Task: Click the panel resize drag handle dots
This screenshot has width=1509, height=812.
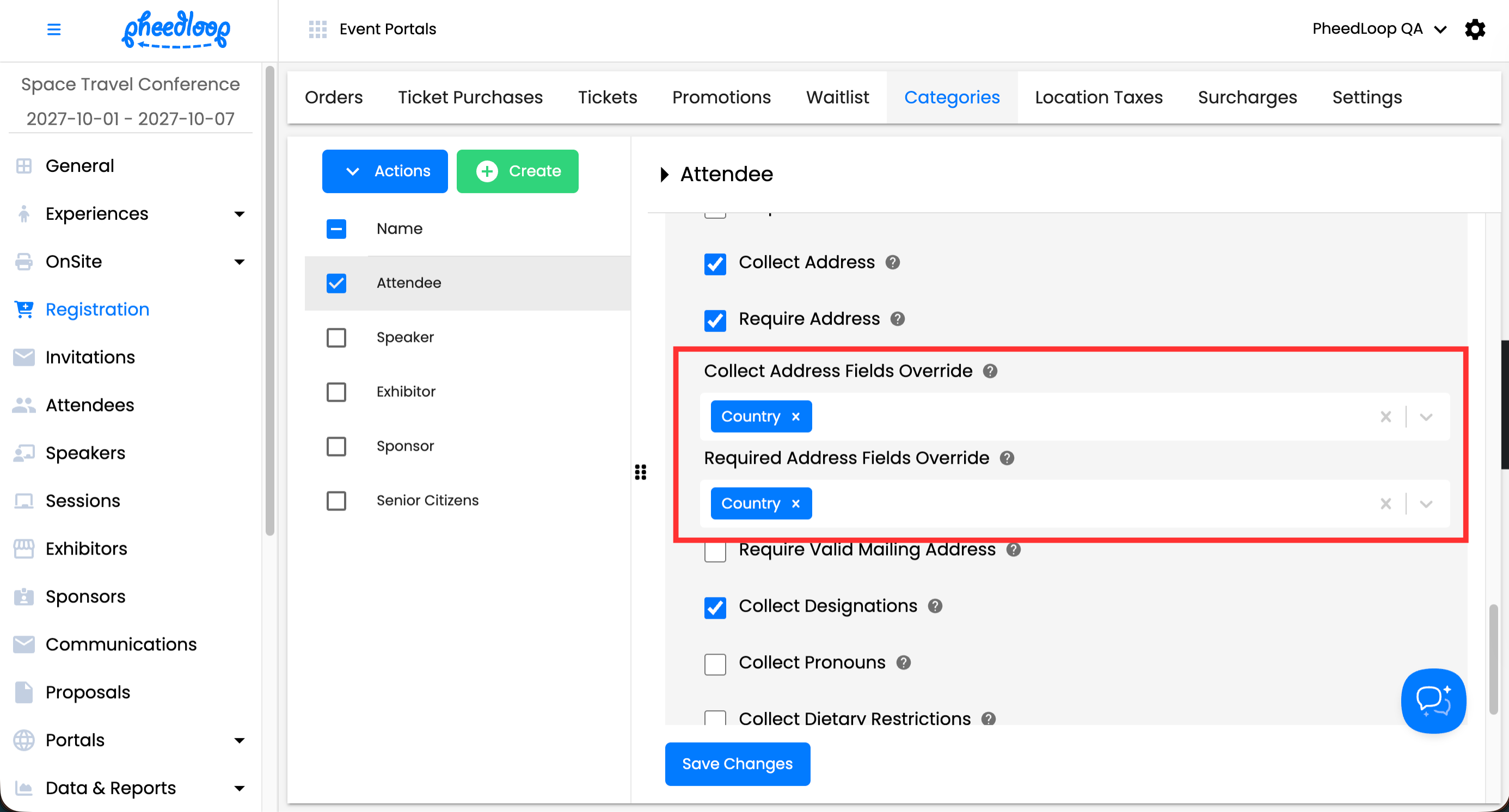Action: 640,472
